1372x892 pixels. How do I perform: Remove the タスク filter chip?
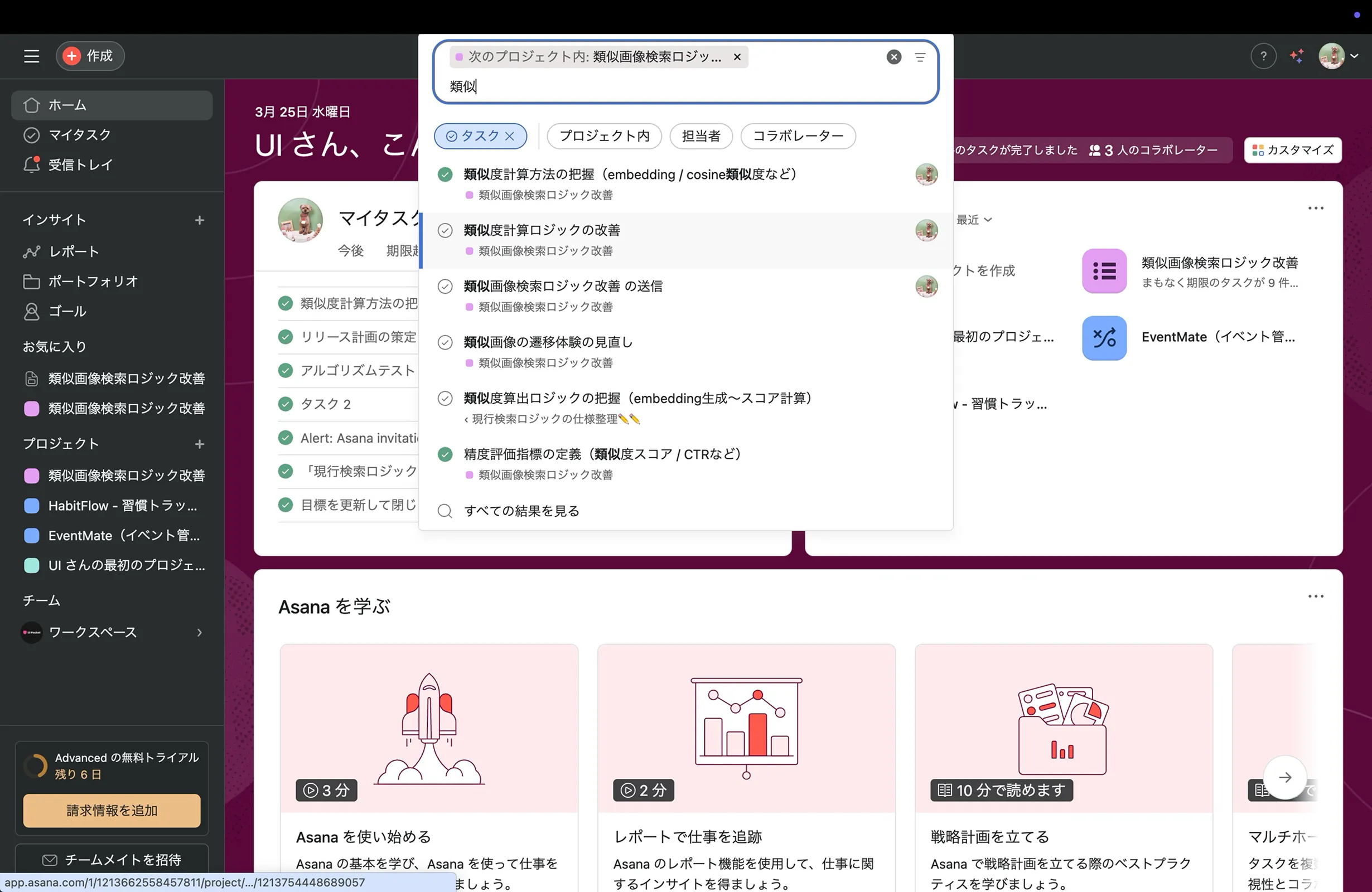(x=510, y=136)
